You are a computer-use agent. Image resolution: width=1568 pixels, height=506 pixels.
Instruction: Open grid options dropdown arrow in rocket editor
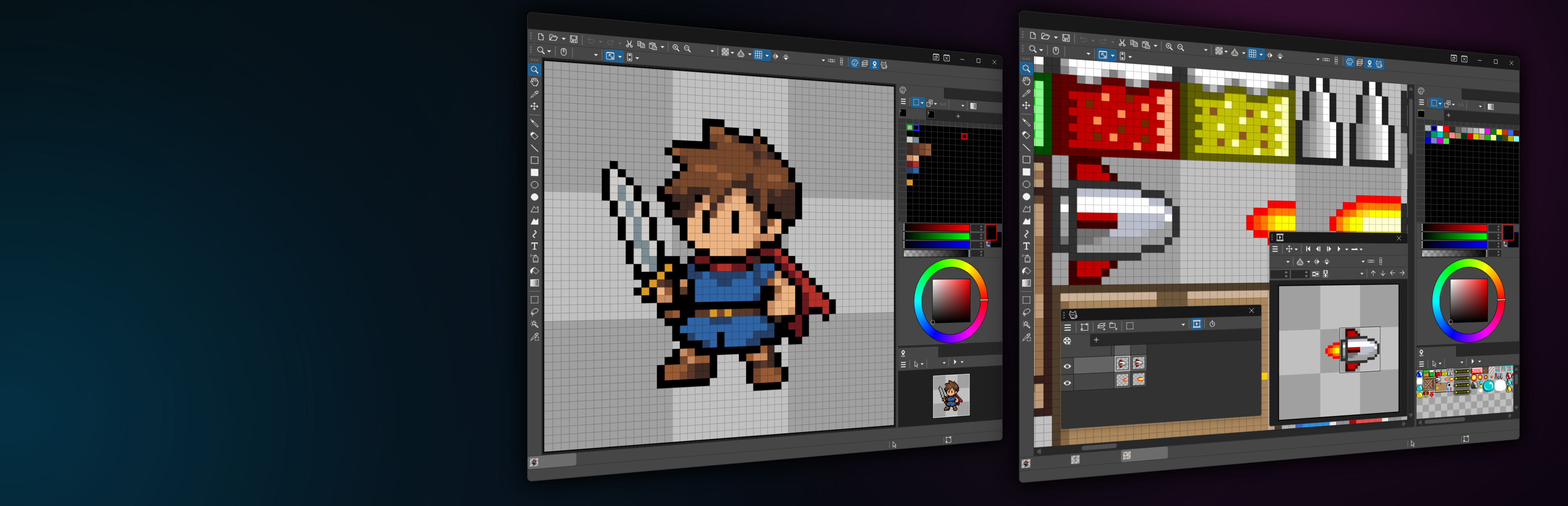point(1261,54)
